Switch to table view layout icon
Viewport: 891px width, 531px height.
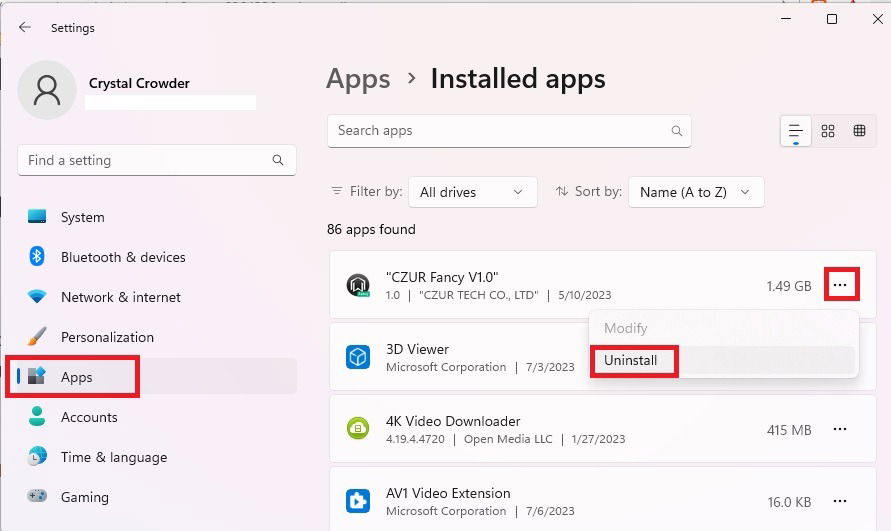pyautogui.click(x=860, y=131)
